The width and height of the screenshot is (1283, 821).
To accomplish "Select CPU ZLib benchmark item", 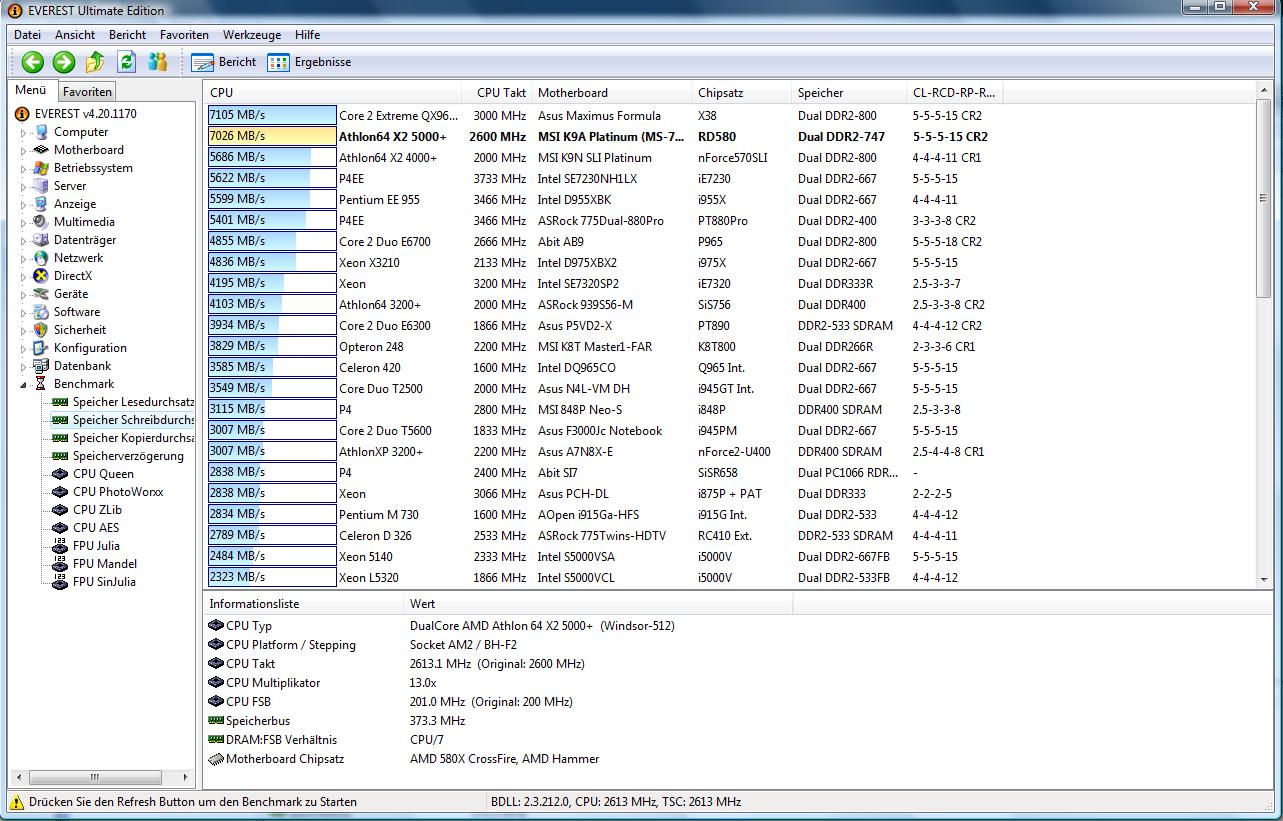I will pos(97,510).
